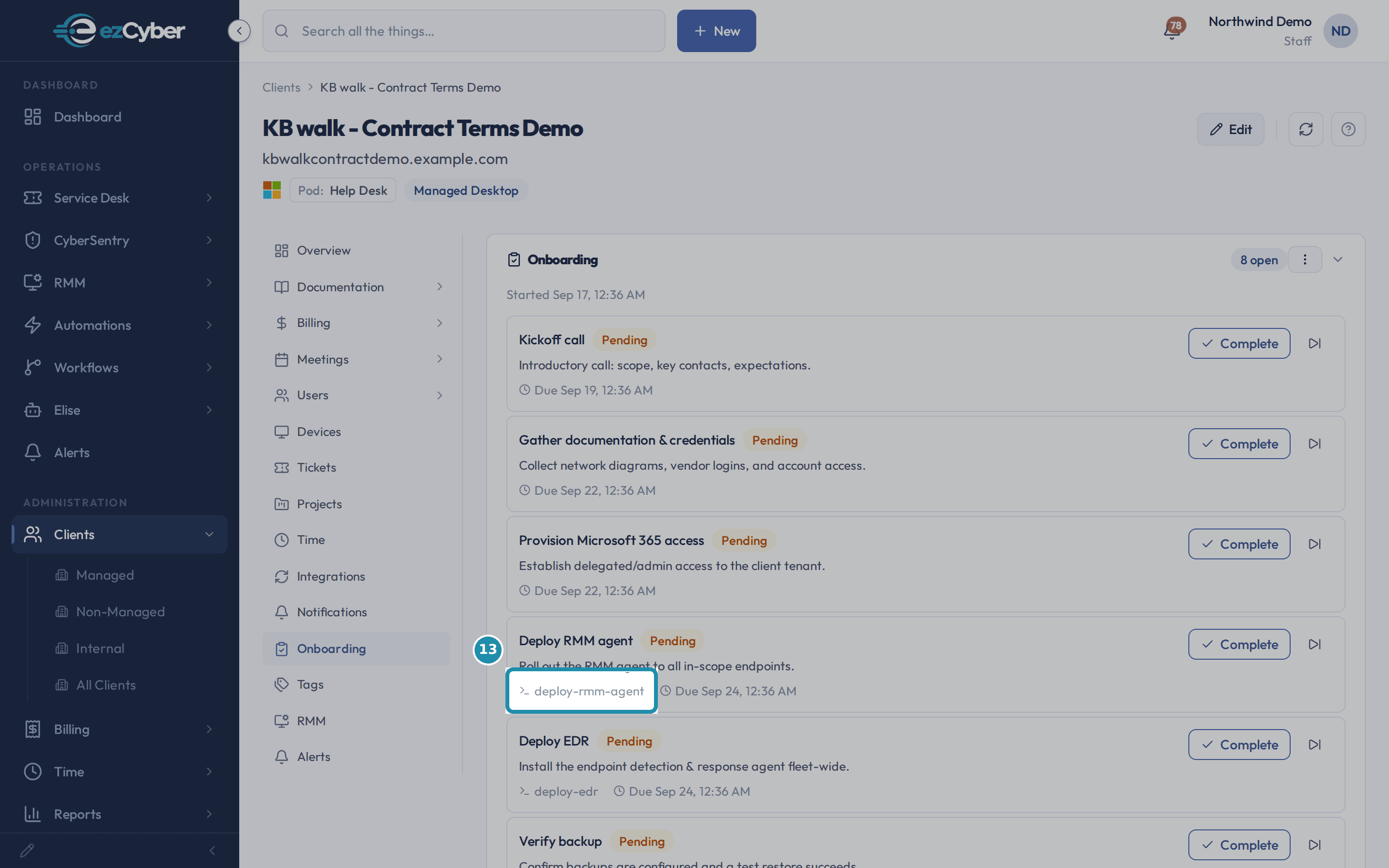Skip the Verify backup step
Viewport: 1389px width, 868px height.
(1315, 844)
